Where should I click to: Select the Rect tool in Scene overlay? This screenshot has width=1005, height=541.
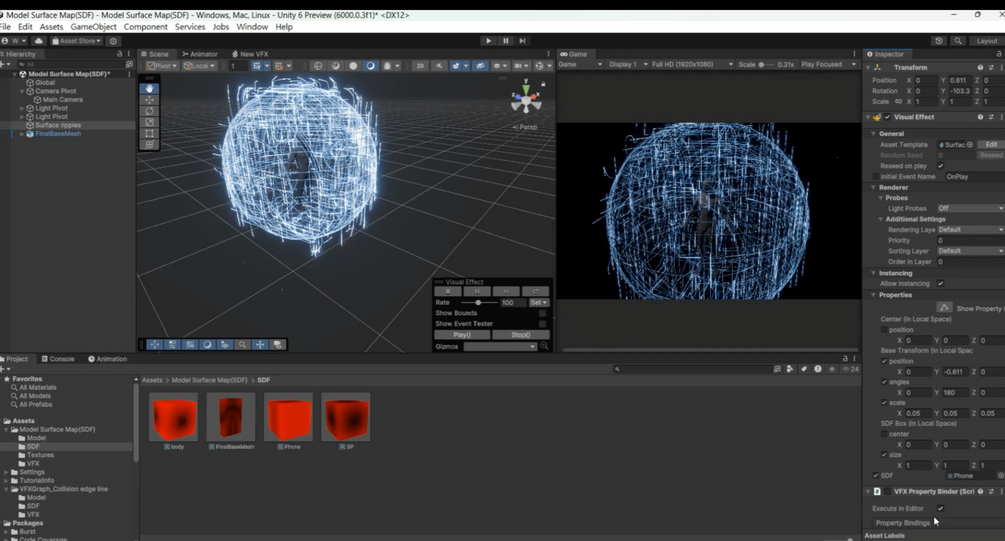(149, 133)
